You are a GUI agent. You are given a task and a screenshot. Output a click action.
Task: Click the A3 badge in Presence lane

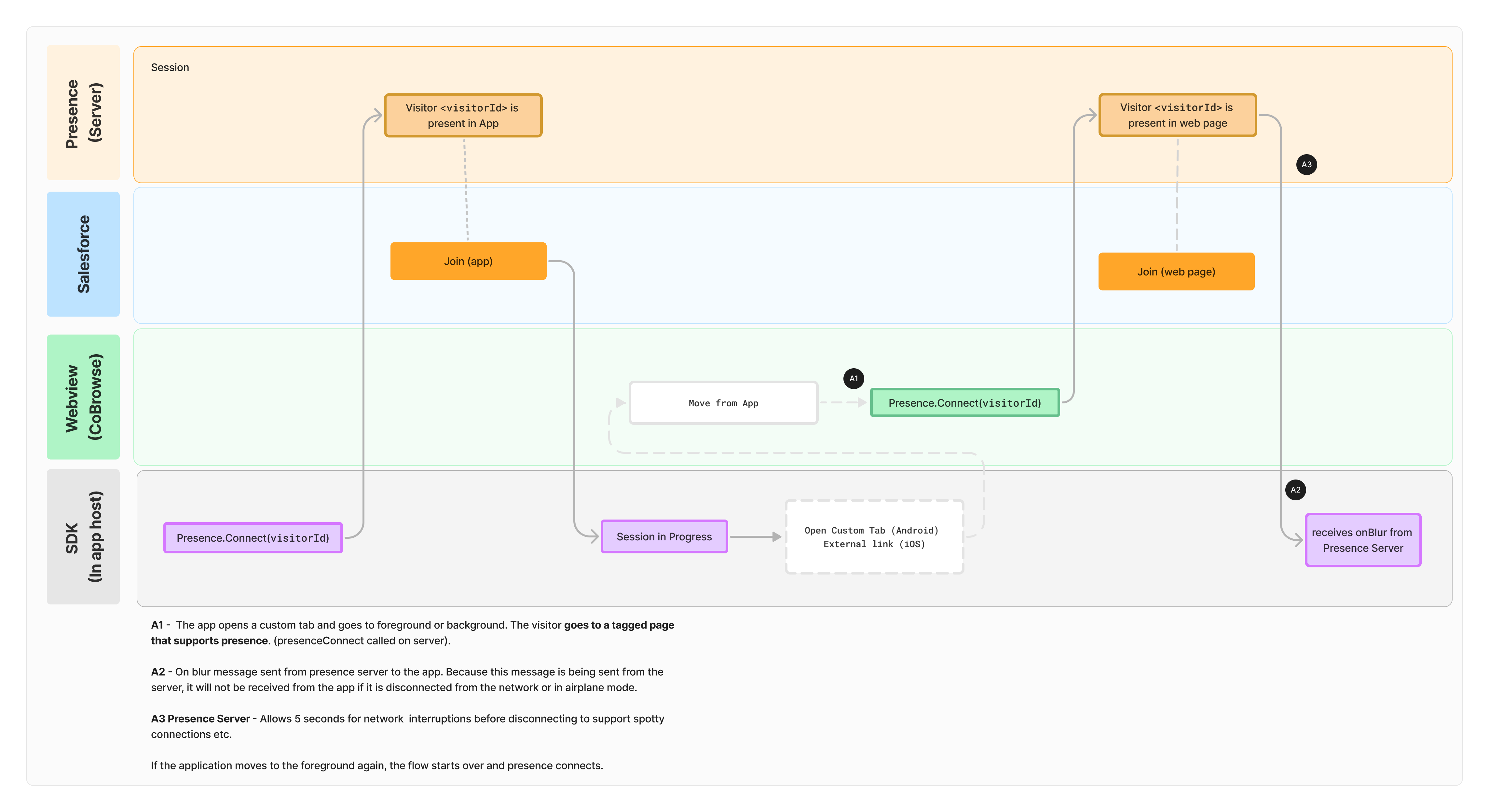[x=1306, y=164]
